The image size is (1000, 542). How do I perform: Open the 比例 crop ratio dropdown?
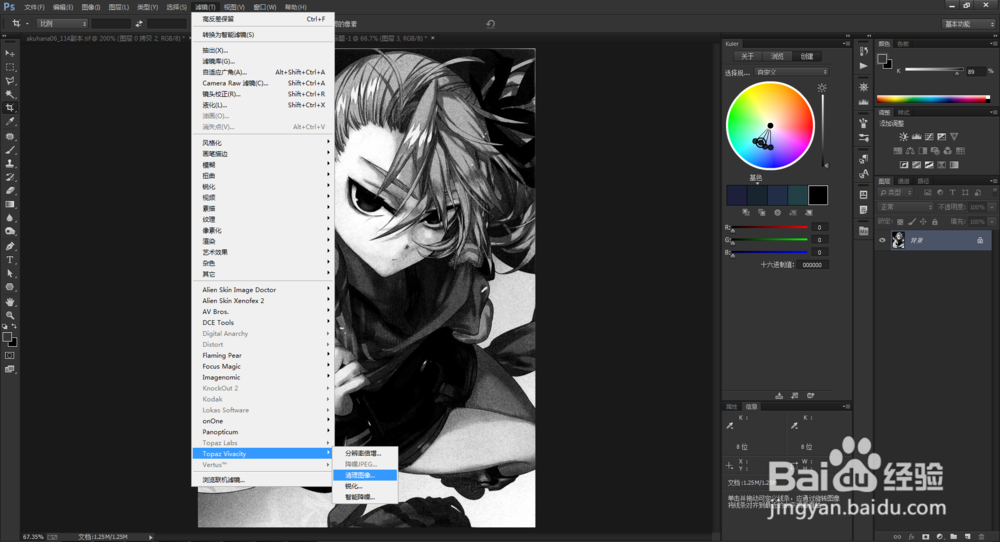click(x=62, y=24)
